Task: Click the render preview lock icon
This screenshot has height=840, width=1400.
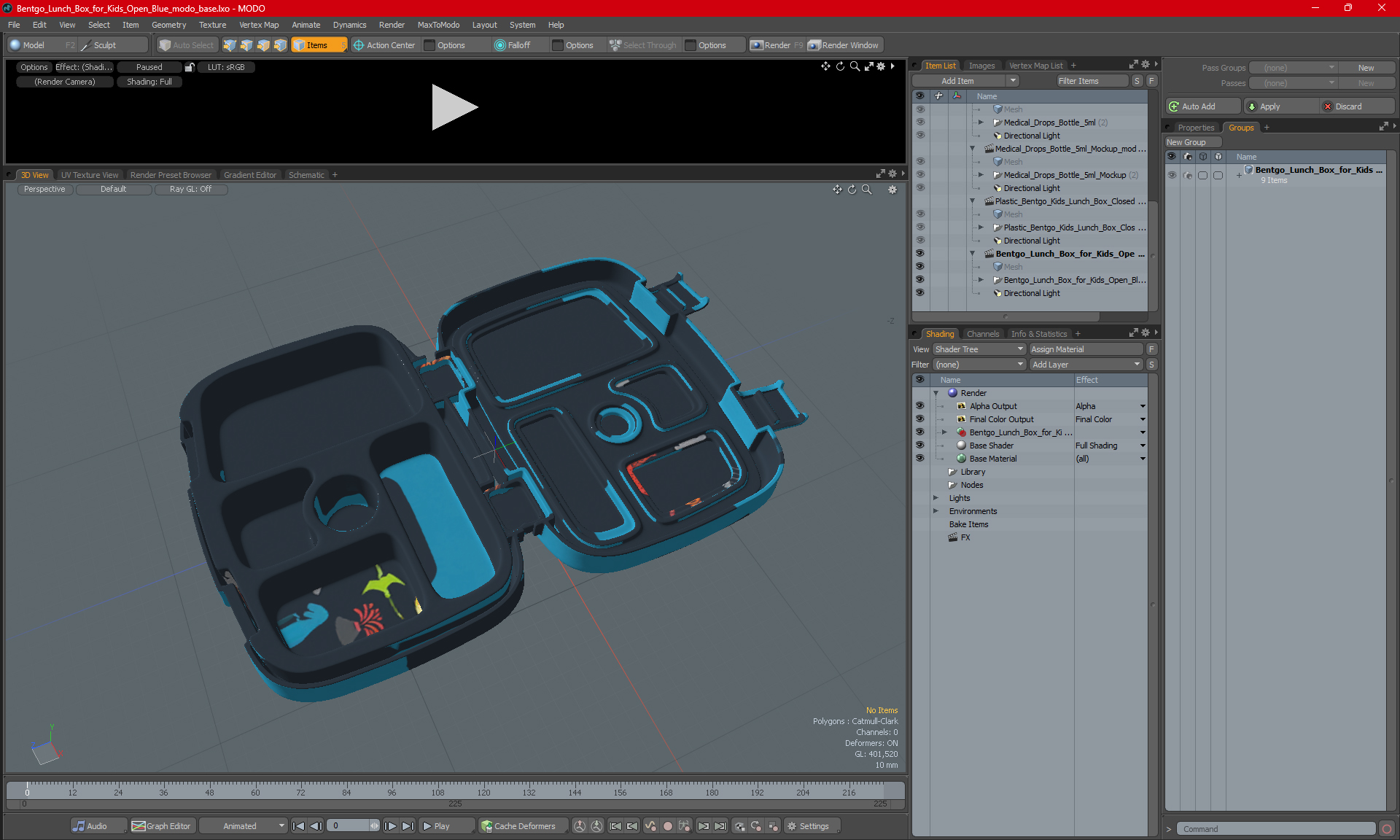Action: [x=190, y=67]
